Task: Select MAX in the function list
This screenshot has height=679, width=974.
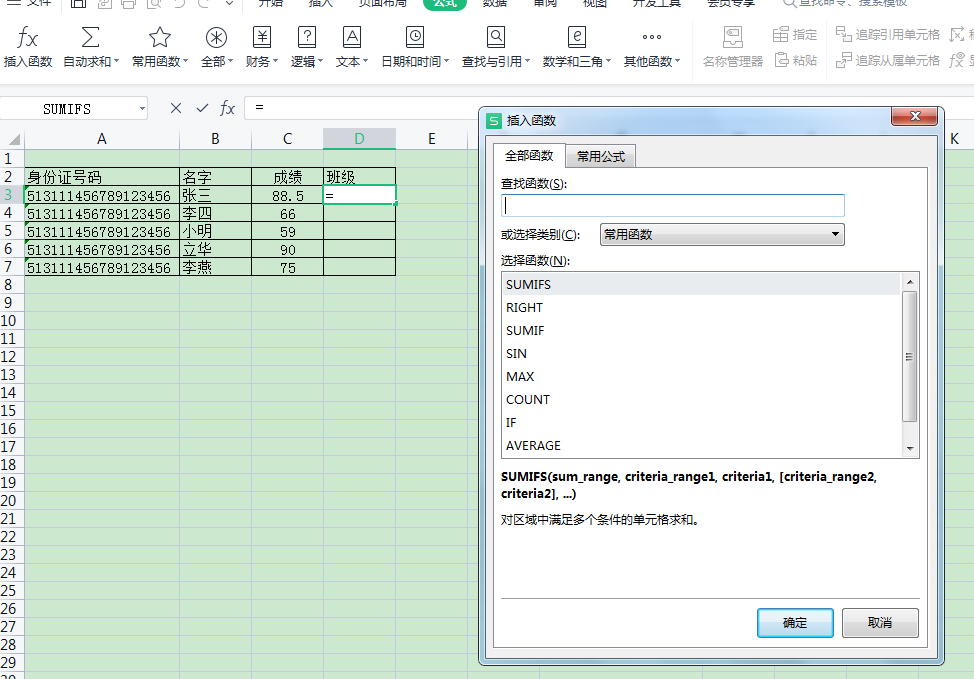Action: pos(701,376)
